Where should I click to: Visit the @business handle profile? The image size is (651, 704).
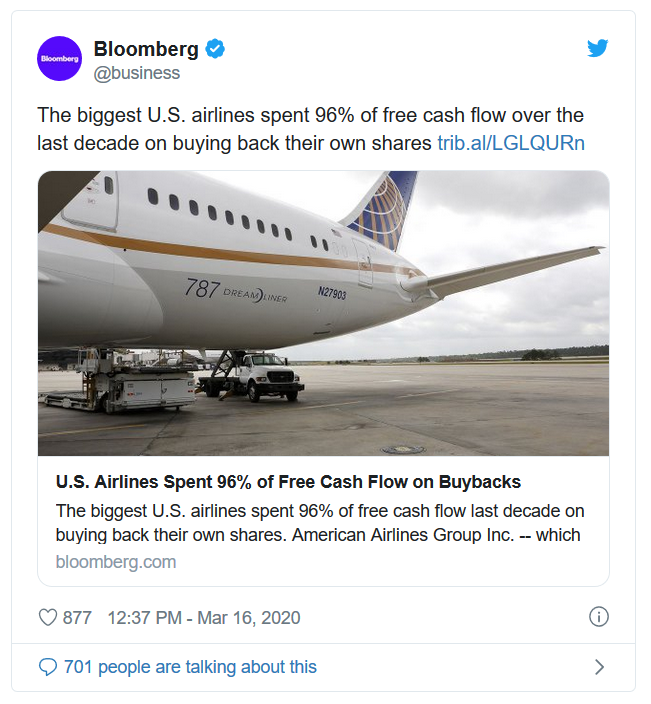[x=136, y=73]
